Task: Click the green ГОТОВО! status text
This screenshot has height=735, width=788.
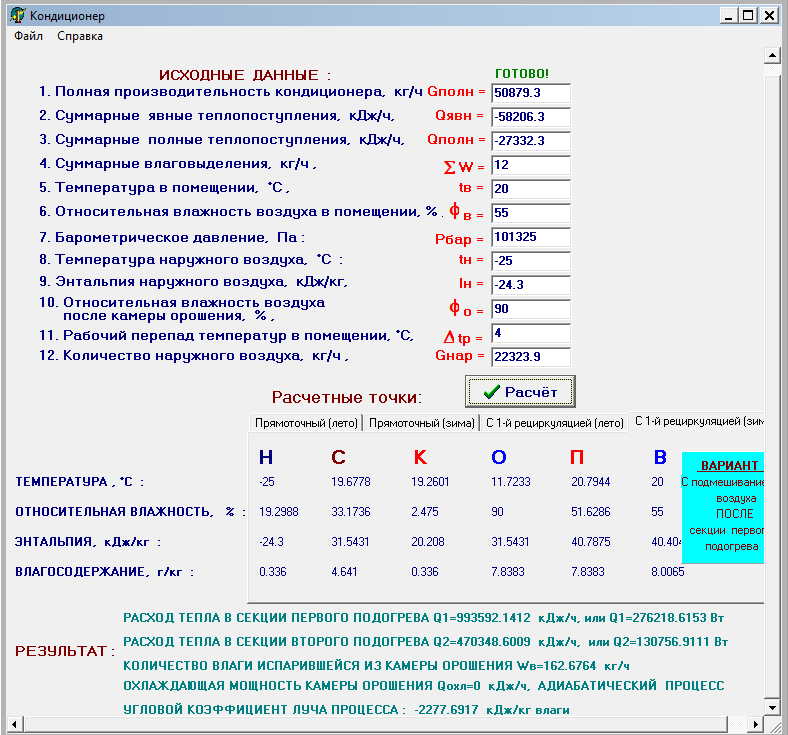Action: 522,74
